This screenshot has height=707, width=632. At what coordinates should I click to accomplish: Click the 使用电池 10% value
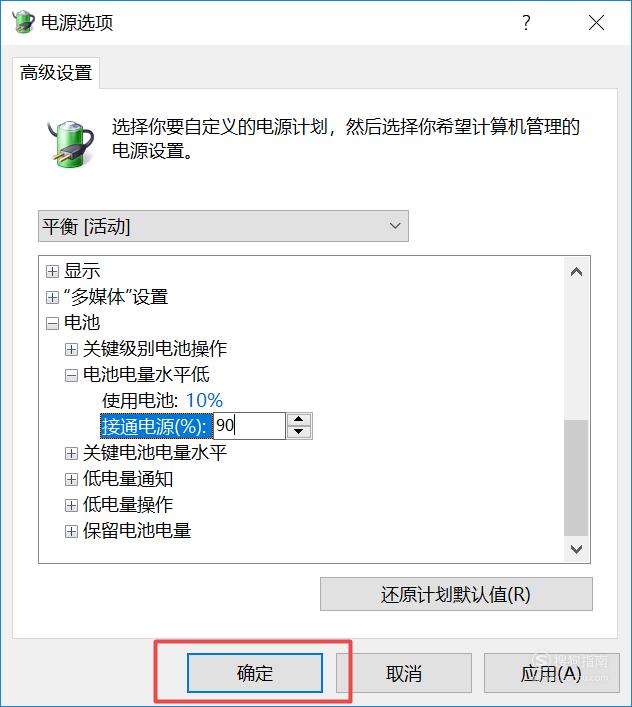coord(205,400)
